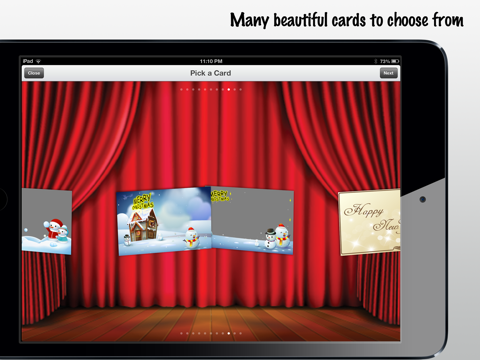This screenshot has height=360, width=480.
Task: Click the highlighted page dot at bottom
Action: [229, 333]
